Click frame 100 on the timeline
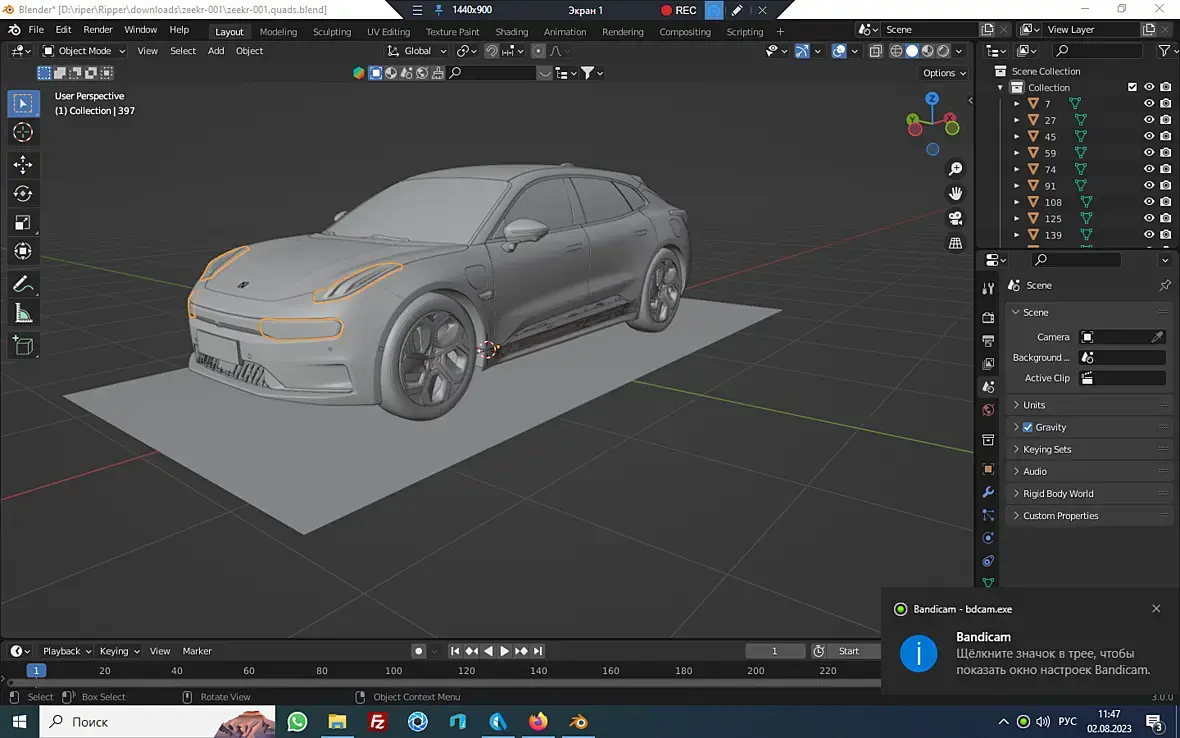Screen dimensions: 1180x738 [x=394, y=671]
